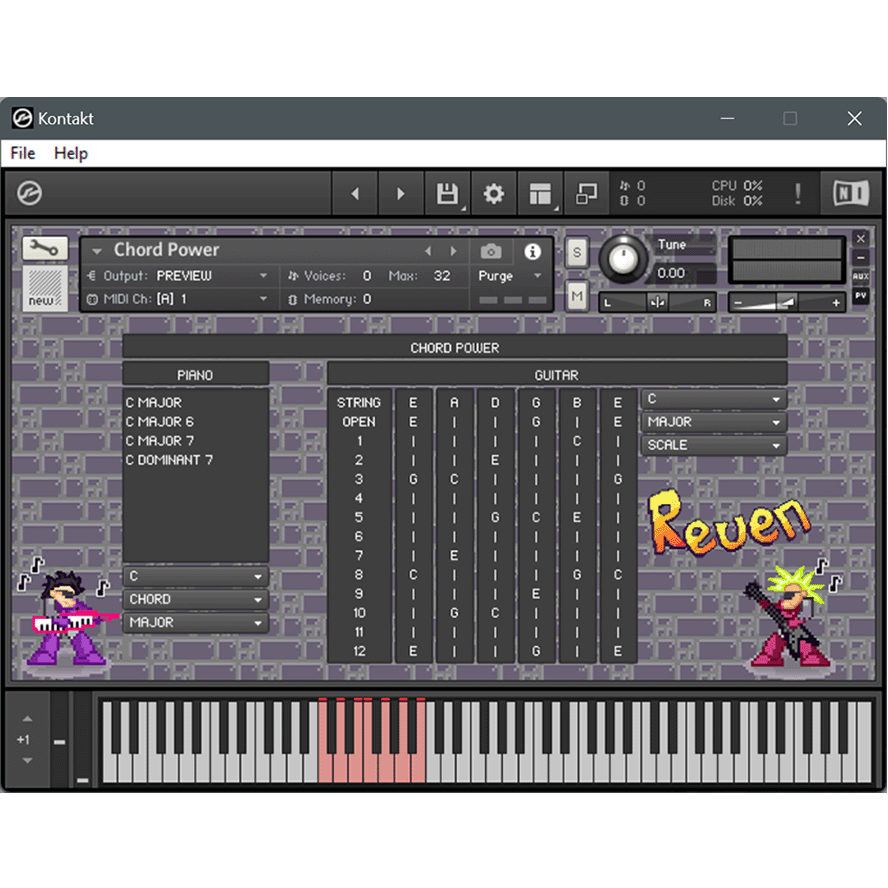Click the GUITAR section header
Viewport: 888px width, 888px height.
557,375
